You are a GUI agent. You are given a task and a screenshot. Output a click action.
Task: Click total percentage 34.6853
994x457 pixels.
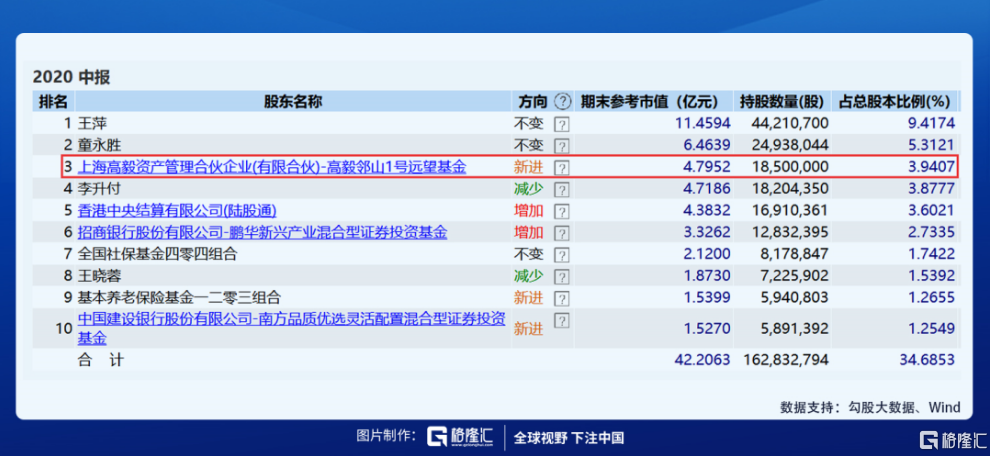click(x=927, y=360)
